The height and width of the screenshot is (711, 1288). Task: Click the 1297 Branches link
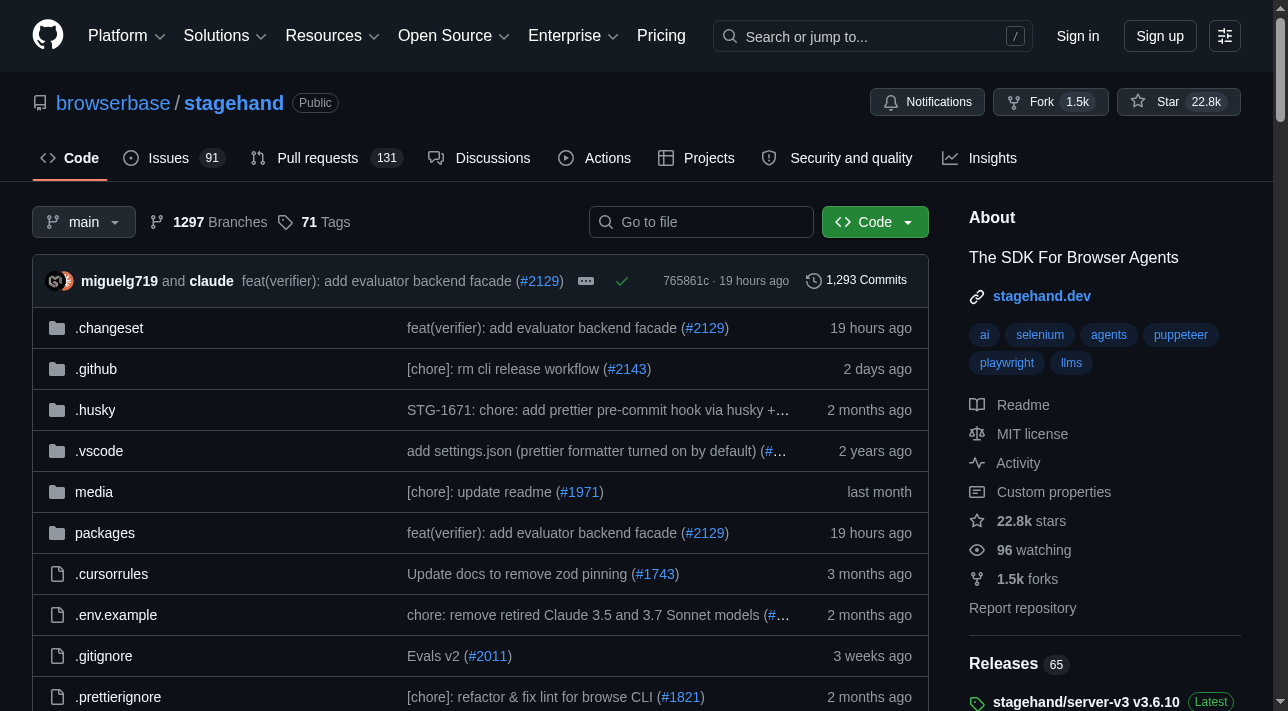click(x=208, y=222)
